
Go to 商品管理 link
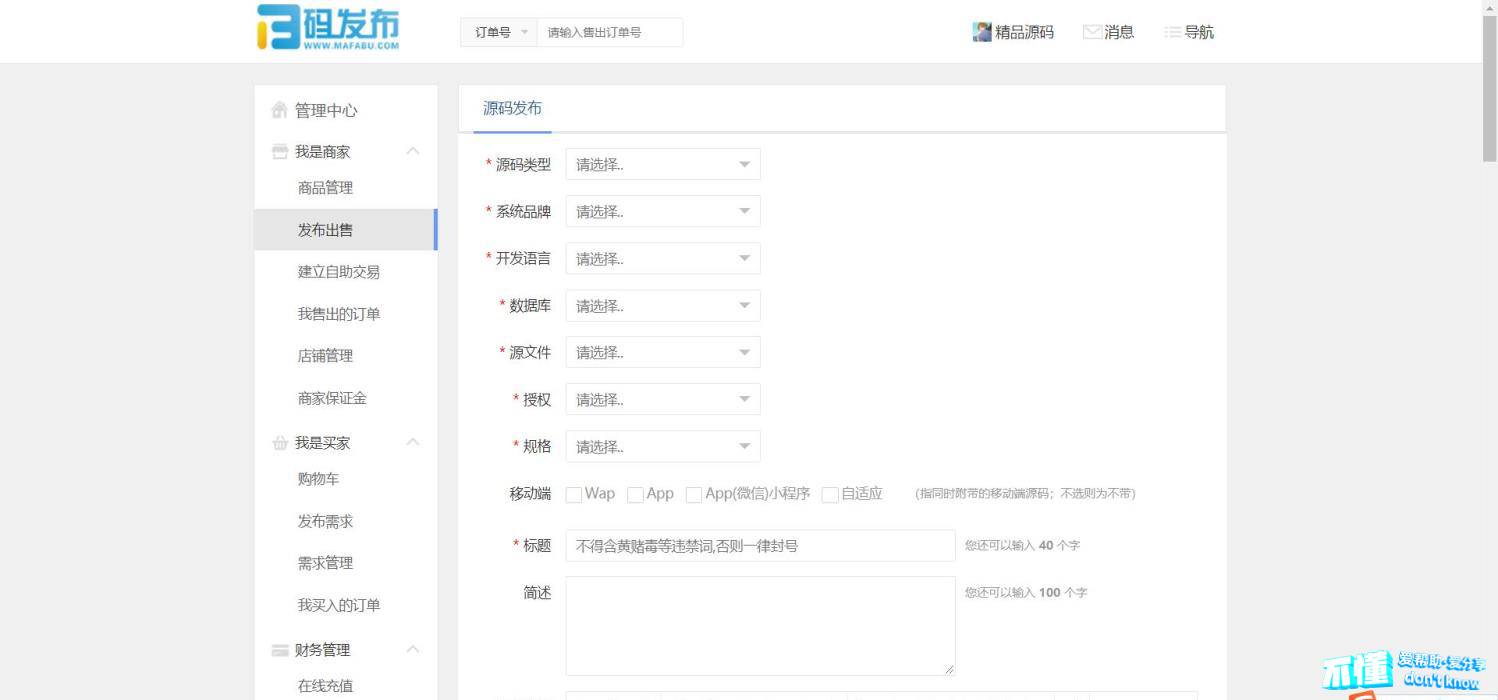[325, 188]
